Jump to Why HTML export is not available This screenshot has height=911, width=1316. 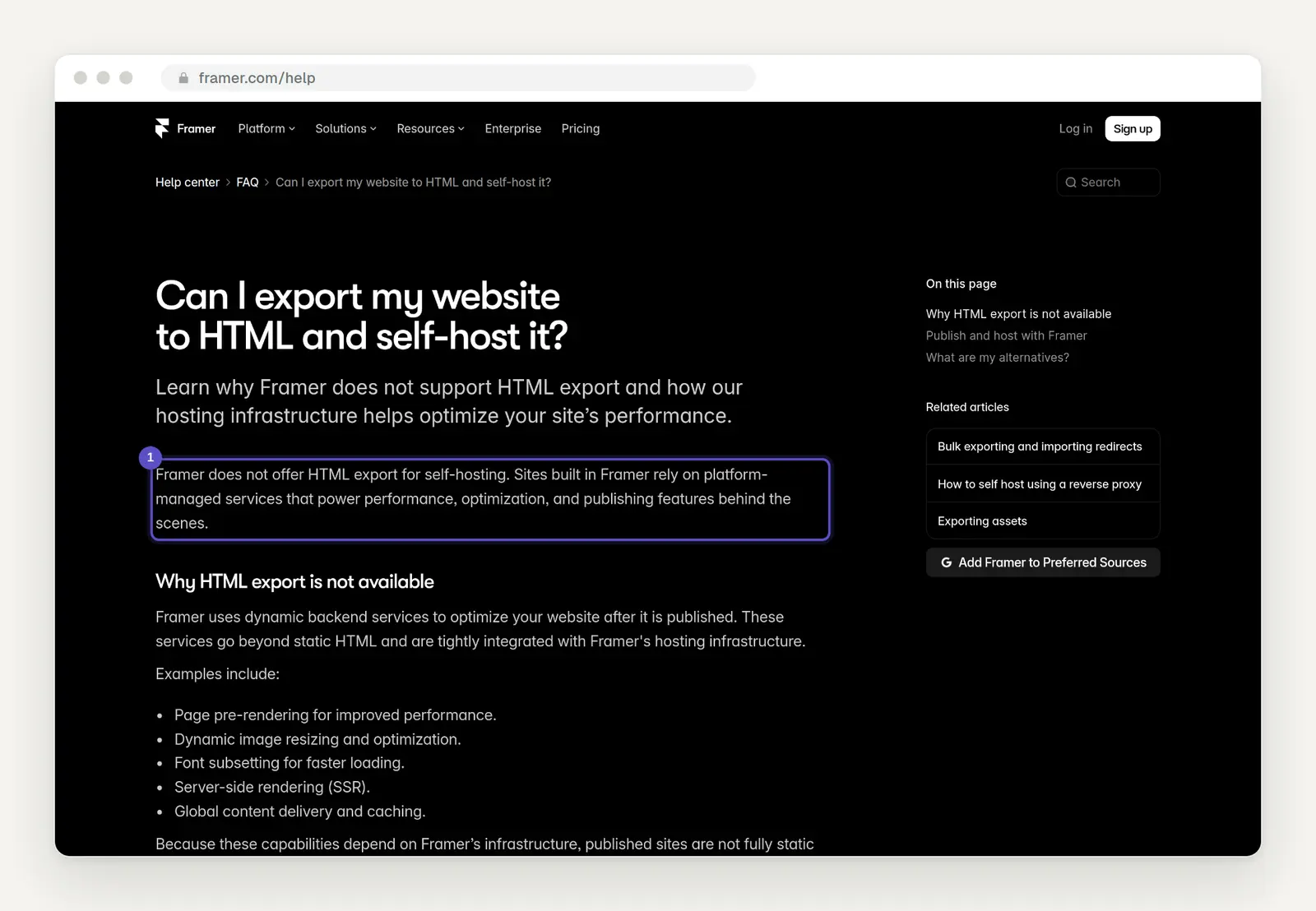tap(1018, 314)
